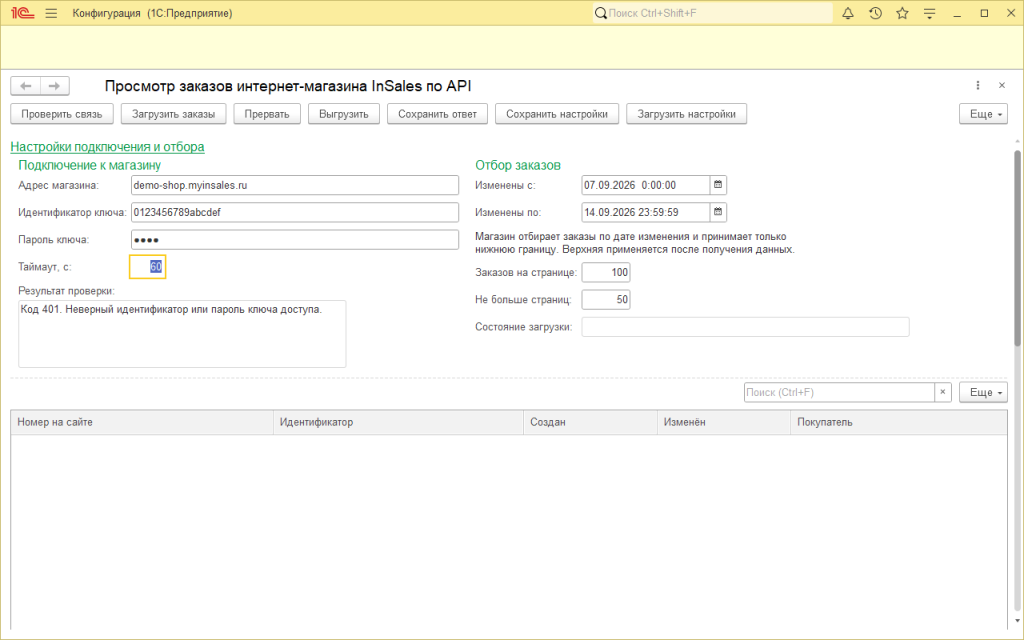
Task: Click the forward navigation arrow
Action: pos(55,86)
